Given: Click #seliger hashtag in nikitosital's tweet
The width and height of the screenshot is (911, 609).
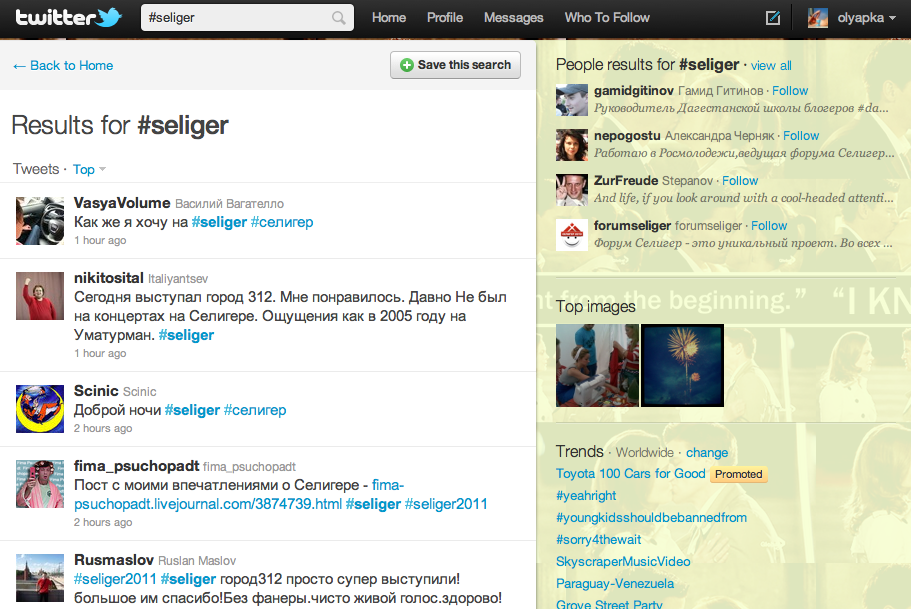Looking at the screenshot, I should coord(186,335).
